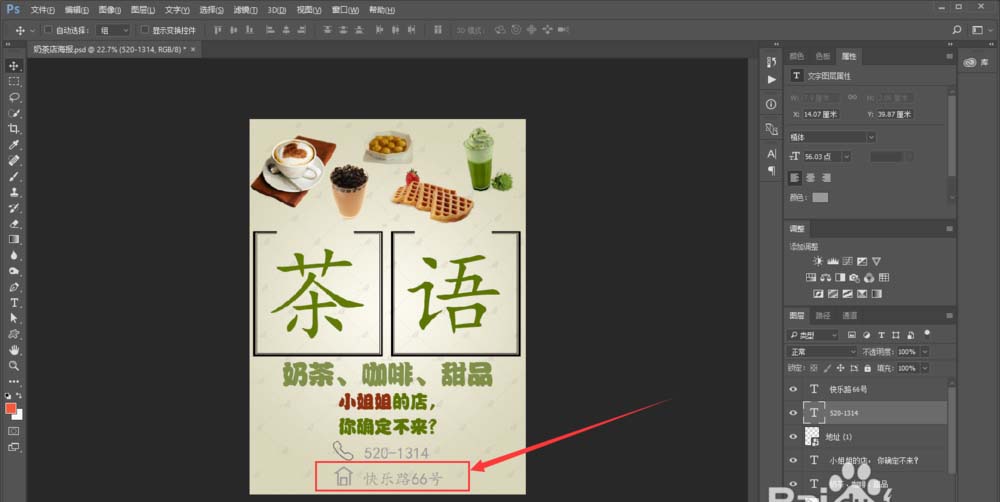Select the Hand tool

pos(13,350)
